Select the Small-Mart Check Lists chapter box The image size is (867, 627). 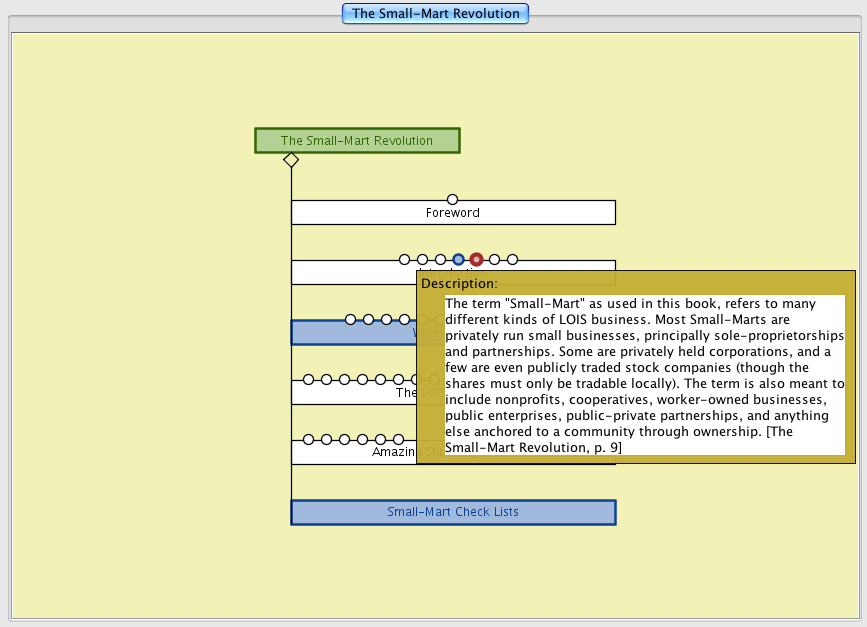(453, 512)
